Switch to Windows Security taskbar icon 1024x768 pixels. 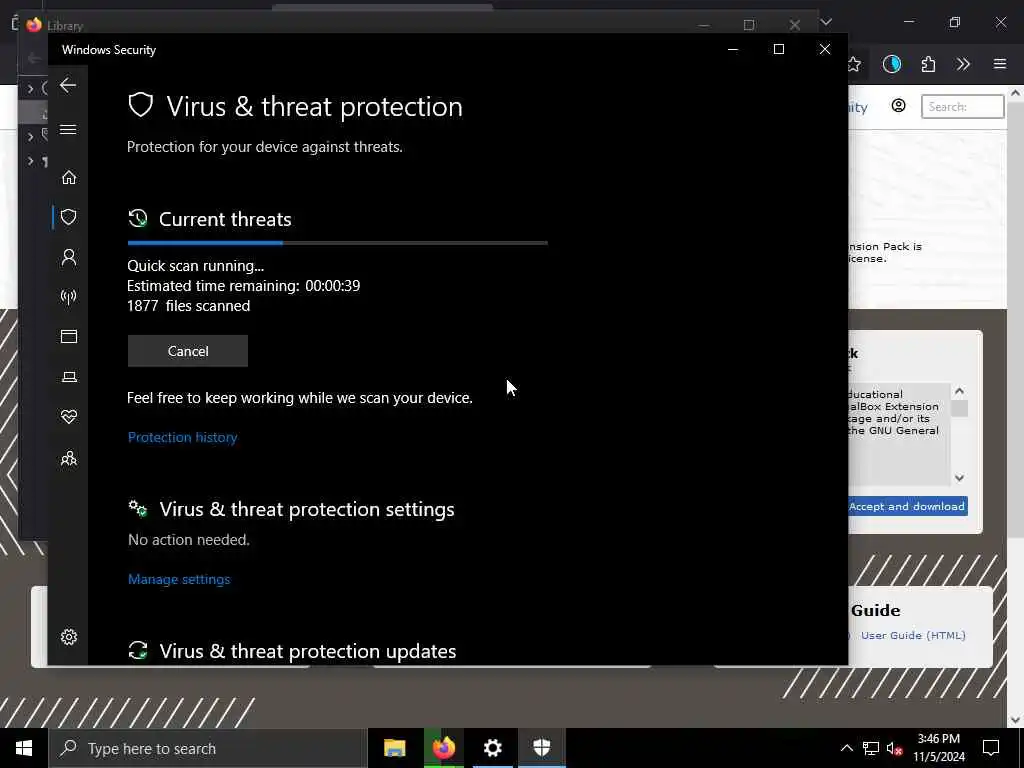click(542, 748)
